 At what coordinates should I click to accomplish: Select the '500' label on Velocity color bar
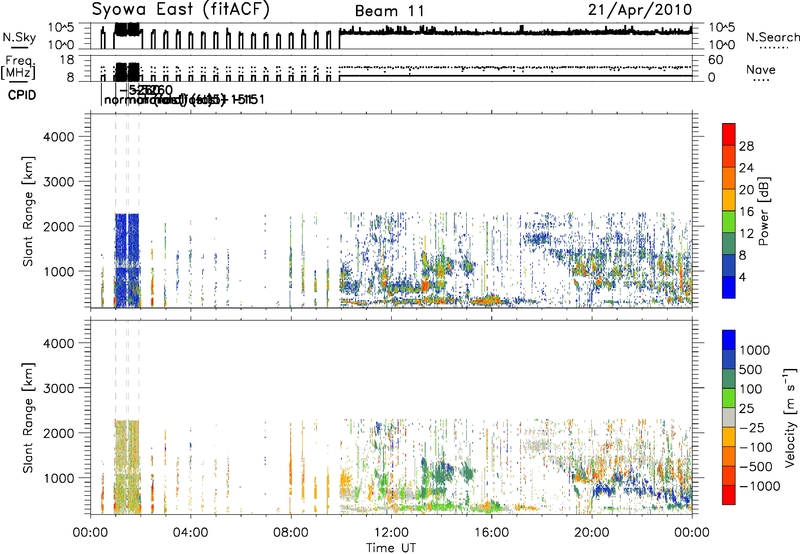click(x=751, y=370)
